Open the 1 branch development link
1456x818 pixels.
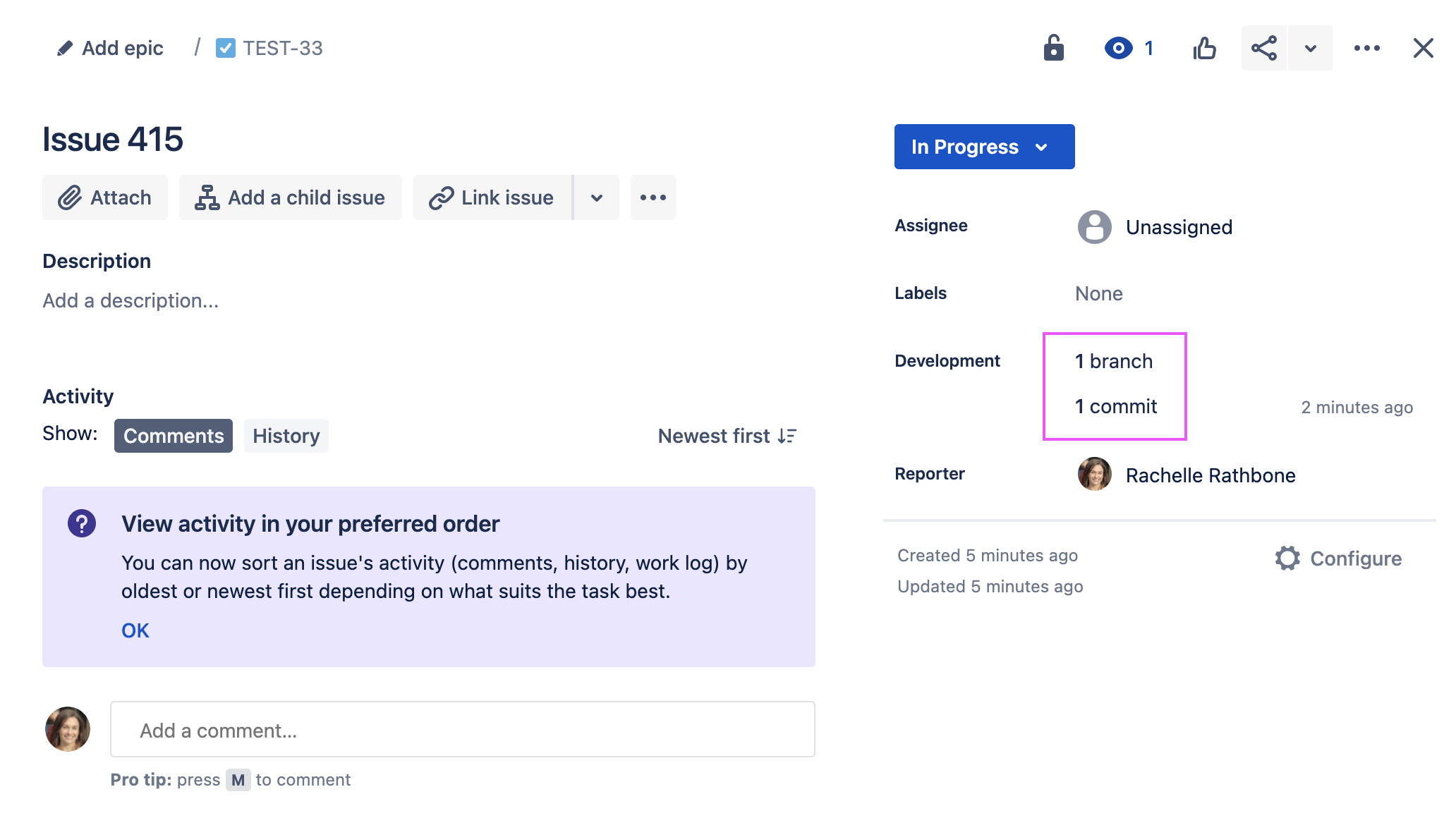(1113, 360)
